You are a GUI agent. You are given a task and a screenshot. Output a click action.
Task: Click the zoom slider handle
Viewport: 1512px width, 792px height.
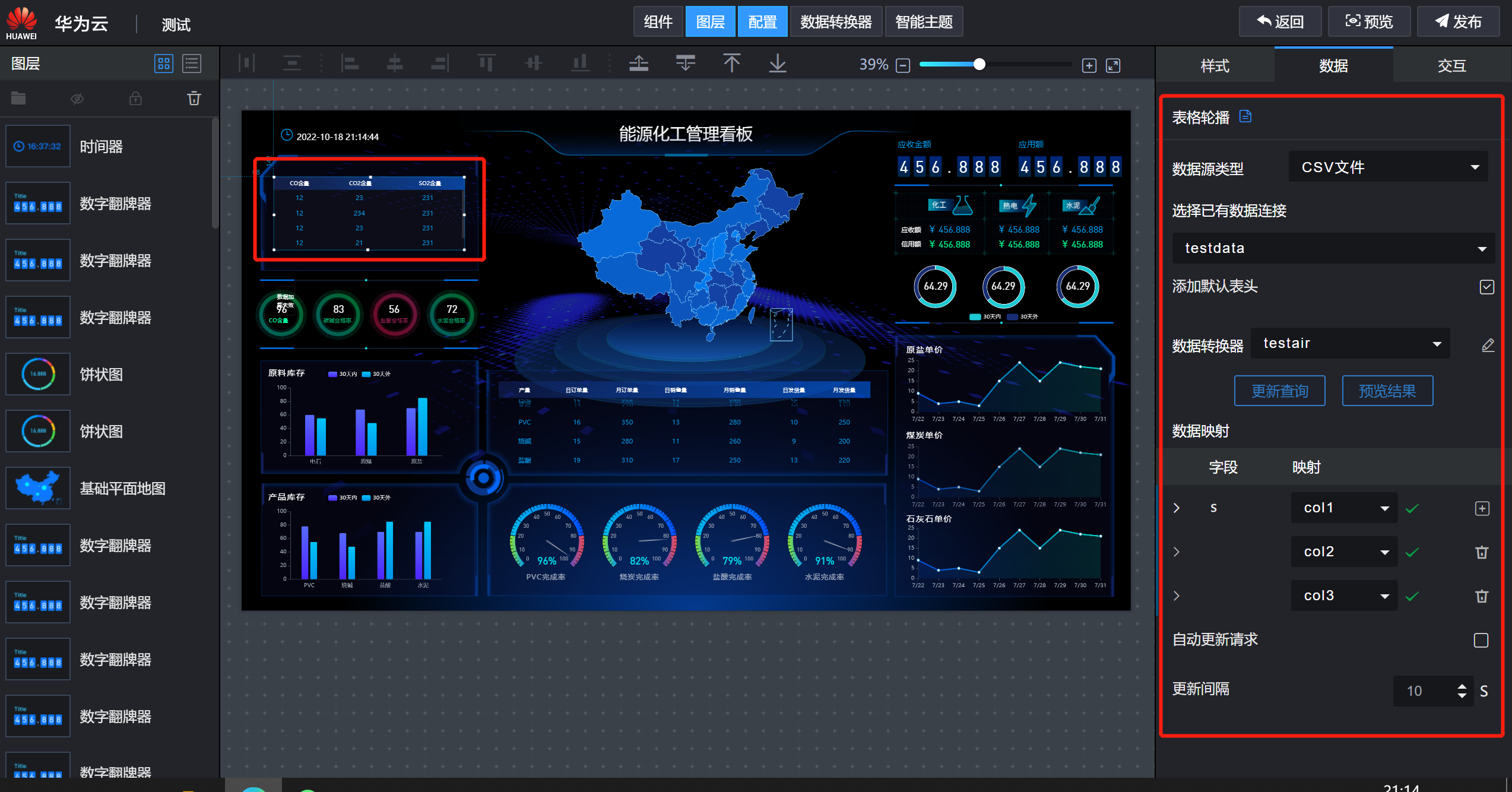coord(980,65)
